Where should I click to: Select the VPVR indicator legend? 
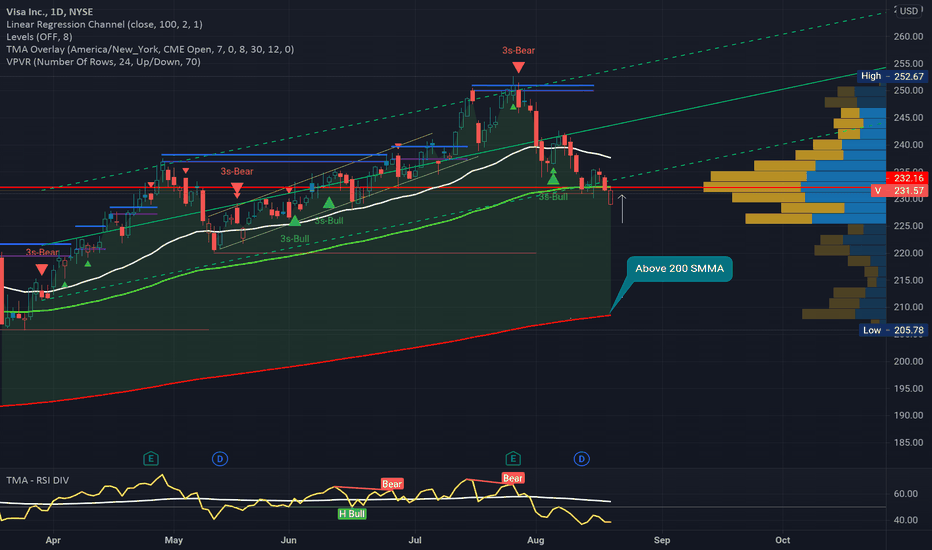click(x=103, y=62)
